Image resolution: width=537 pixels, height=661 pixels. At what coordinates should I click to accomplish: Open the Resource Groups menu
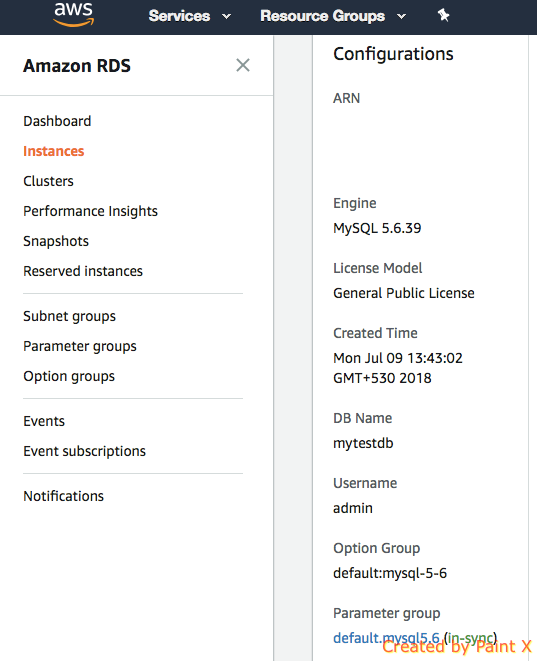click(x=322, y=16)
